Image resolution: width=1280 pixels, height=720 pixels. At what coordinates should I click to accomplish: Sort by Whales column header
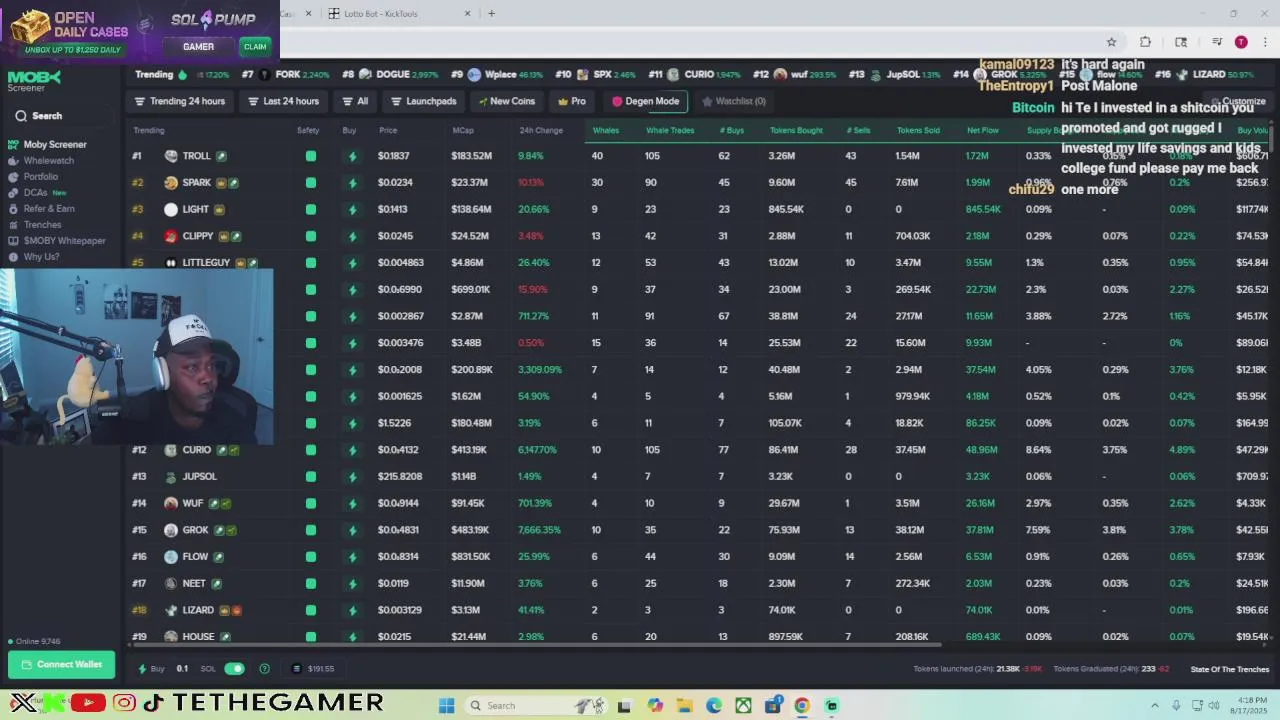[606, 130]
